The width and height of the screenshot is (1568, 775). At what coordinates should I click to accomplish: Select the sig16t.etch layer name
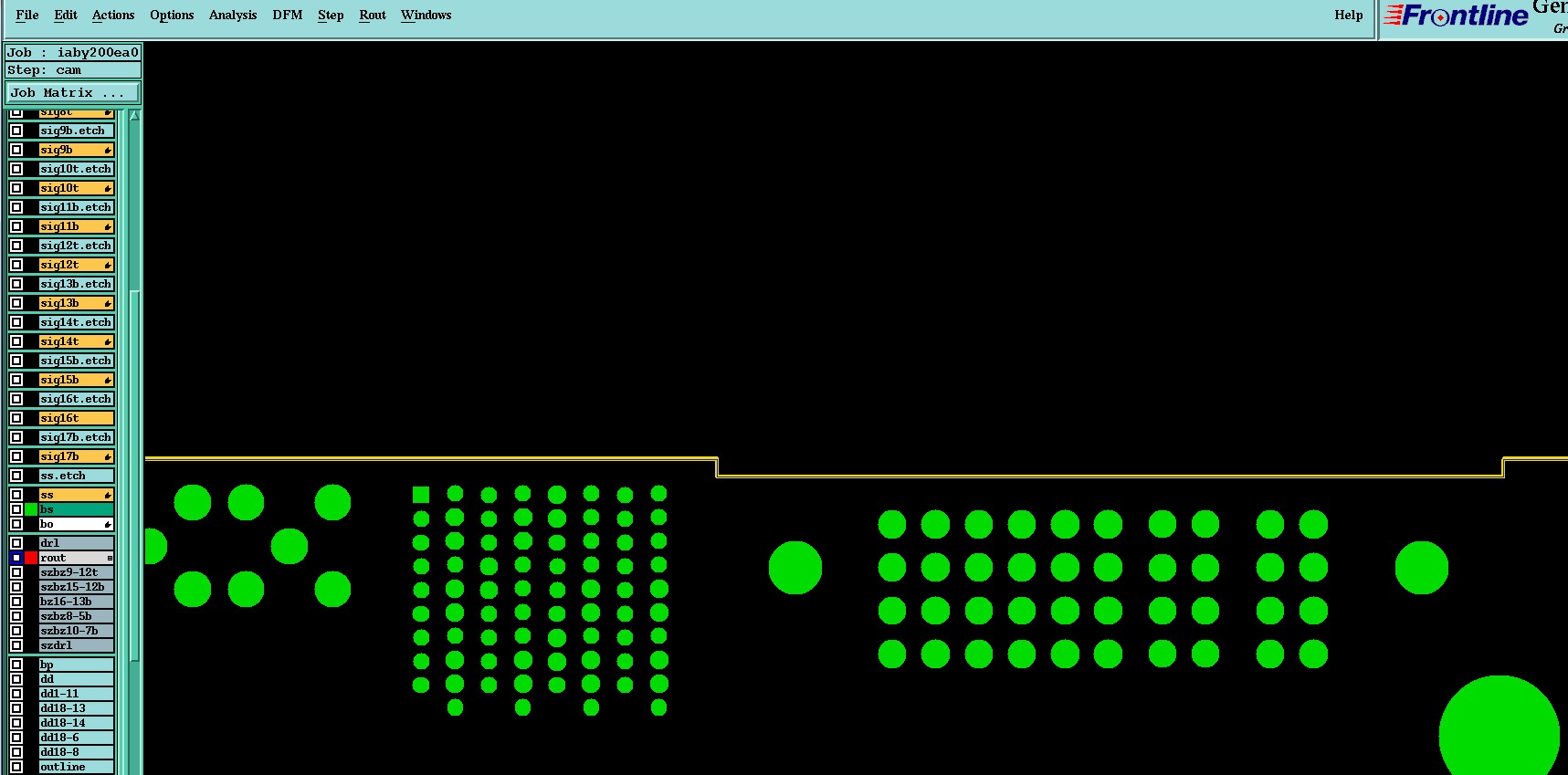point(76,399)
